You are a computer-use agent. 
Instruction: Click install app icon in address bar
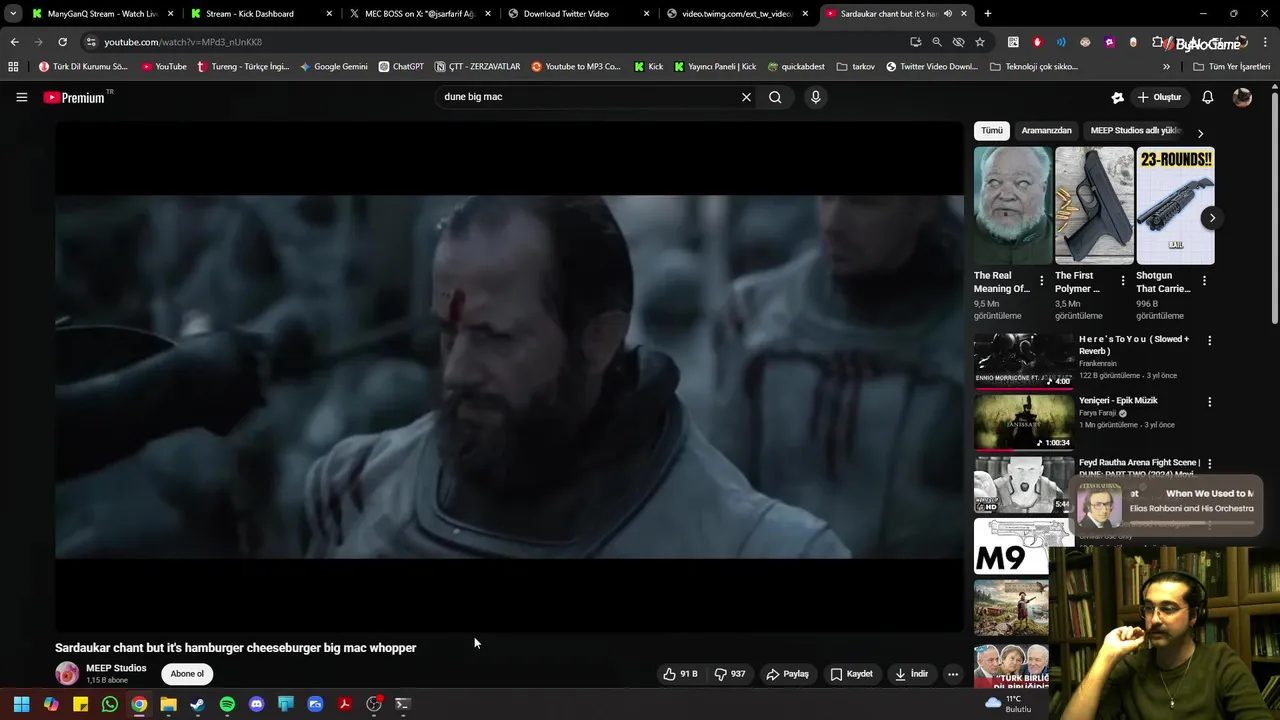click(x=915, y=42)
